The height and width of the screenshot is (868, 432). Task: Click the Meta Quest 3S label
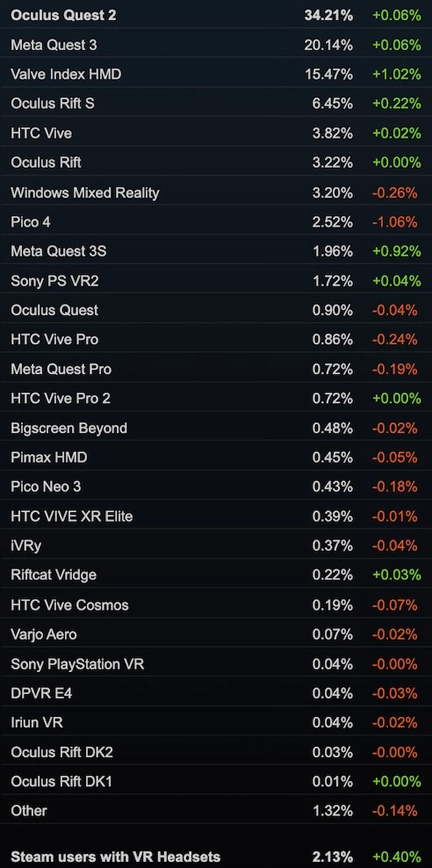click(58, 251)
